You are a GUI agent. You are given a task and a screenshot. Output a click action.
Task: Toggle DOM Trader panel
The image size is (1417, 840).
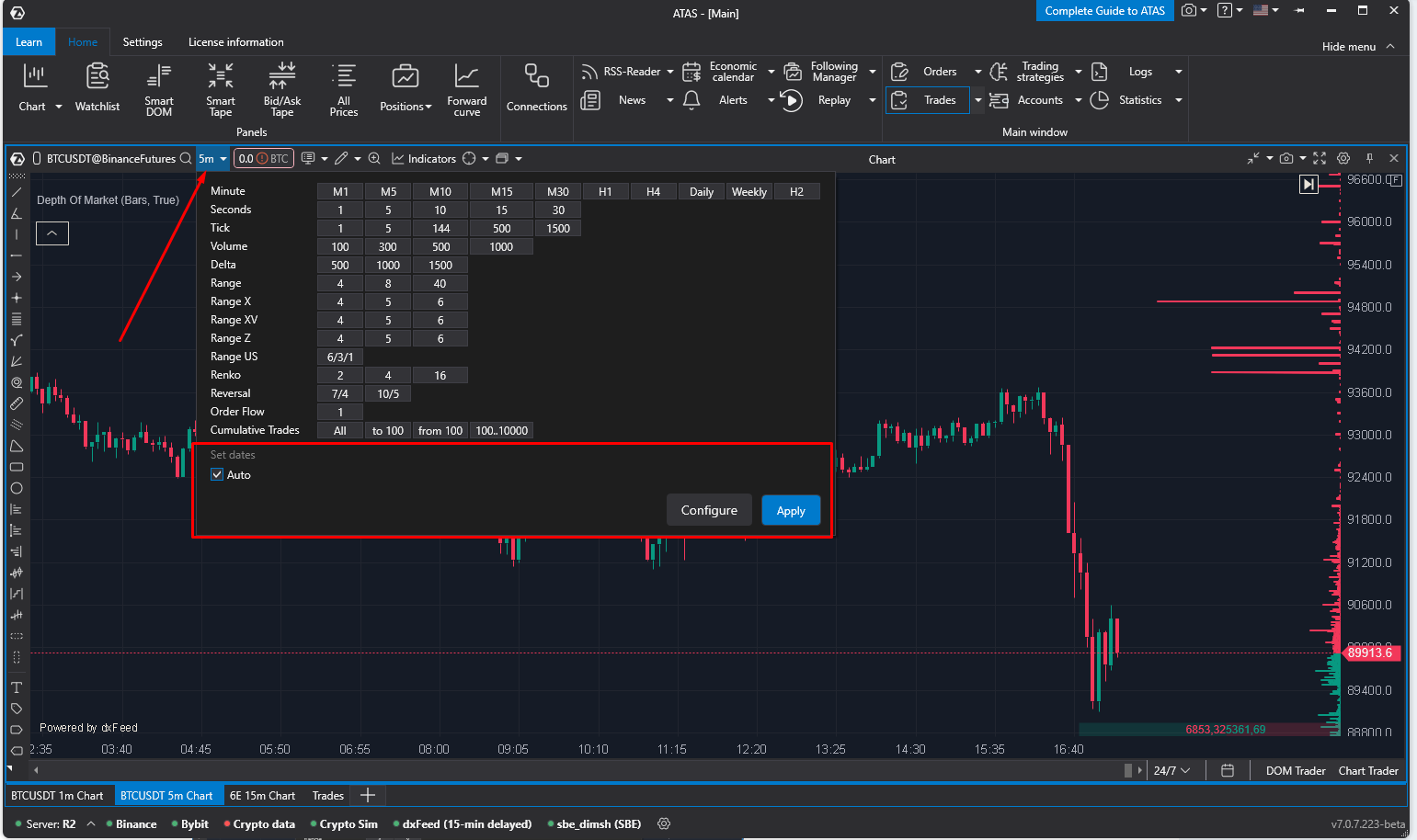click(1296, 770)
